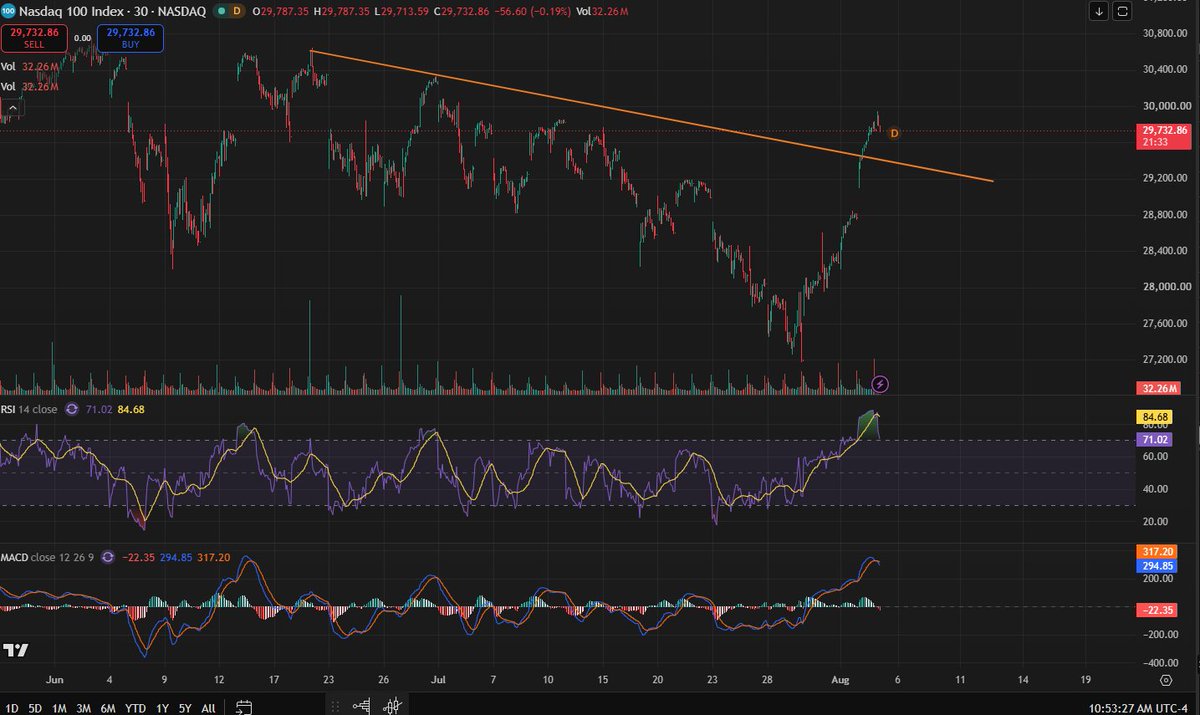The image size is (1200, 715).
Task: Select the 1Y time range
Action: 162,708
